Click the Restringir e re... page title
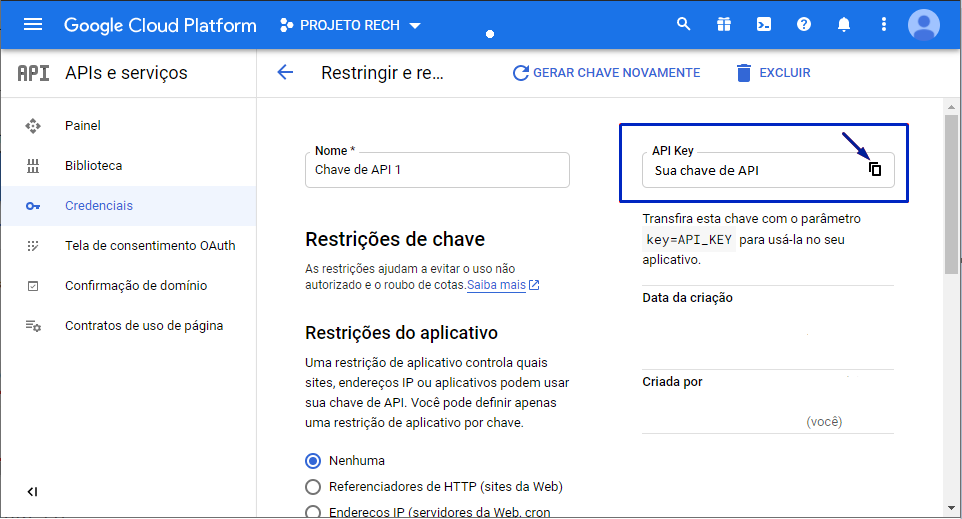Image resolution: width=962 pixels, height=519 pixels. point(382,73)
